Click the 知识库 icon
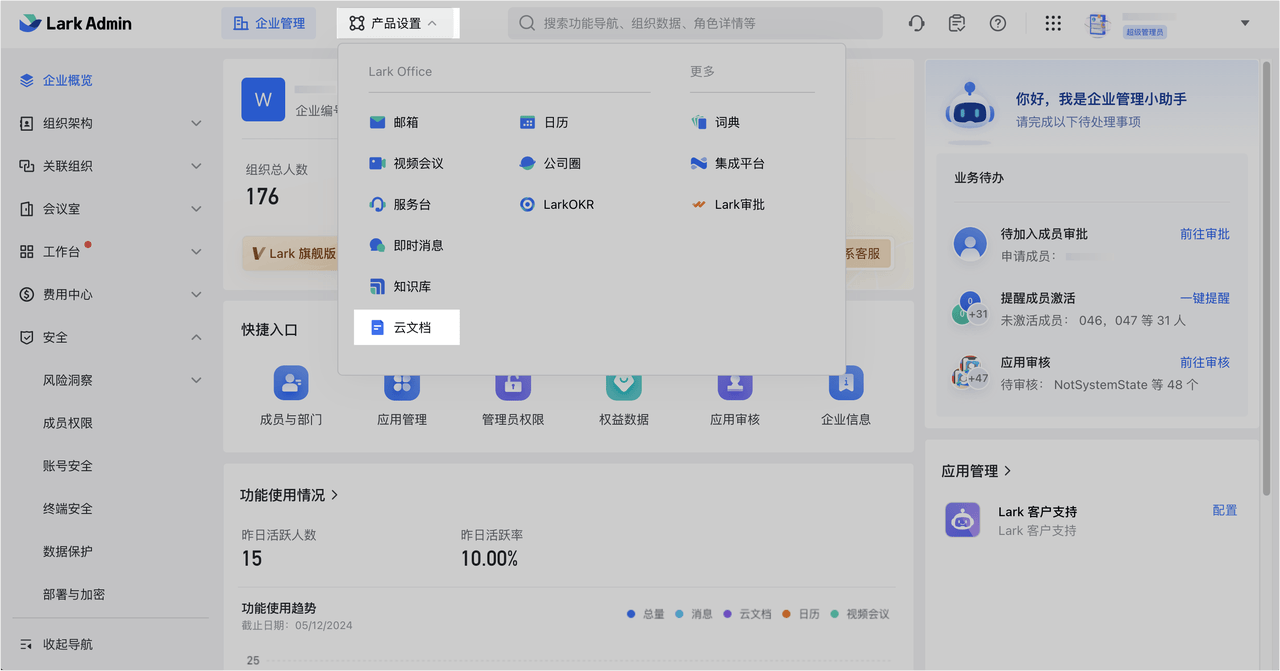The height and width of the screenshot is (671, 1280). [377, 286]
